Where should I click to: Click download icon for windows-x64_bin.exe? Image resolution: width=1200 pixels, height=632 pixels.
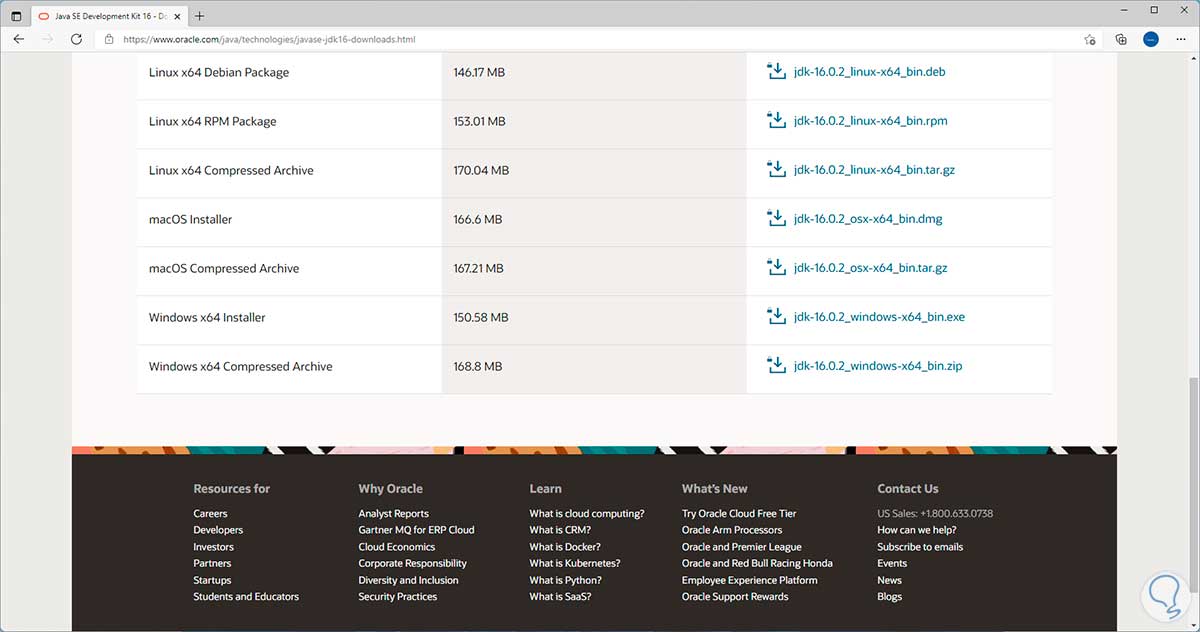click(776, 316)
